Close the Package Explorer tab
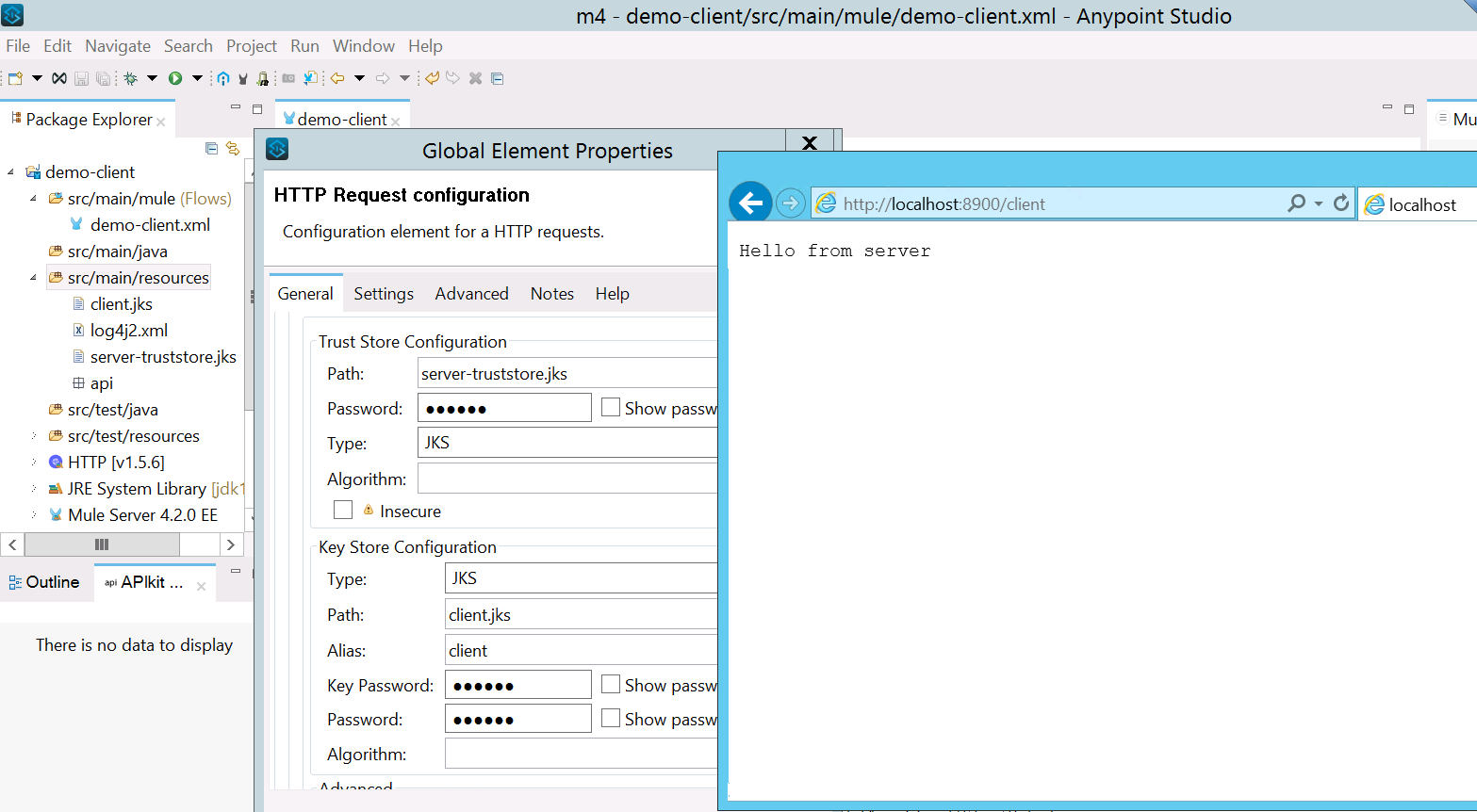Image resolution: width=1477 pixels, height=812 pixels. 161,122
